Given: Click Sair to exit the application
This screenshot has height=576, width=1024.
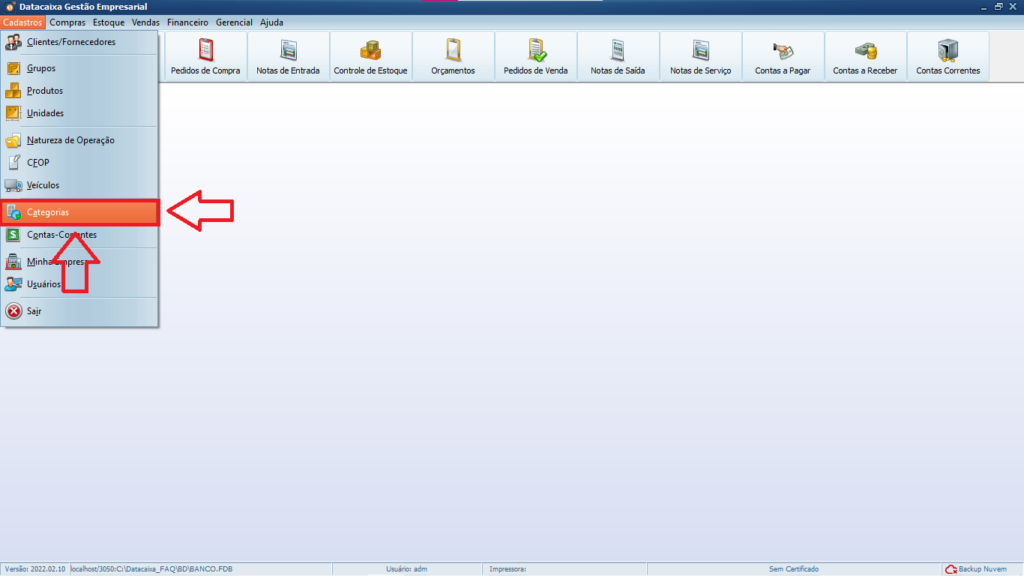Looking at the screenshot, I should click(34, 311).
